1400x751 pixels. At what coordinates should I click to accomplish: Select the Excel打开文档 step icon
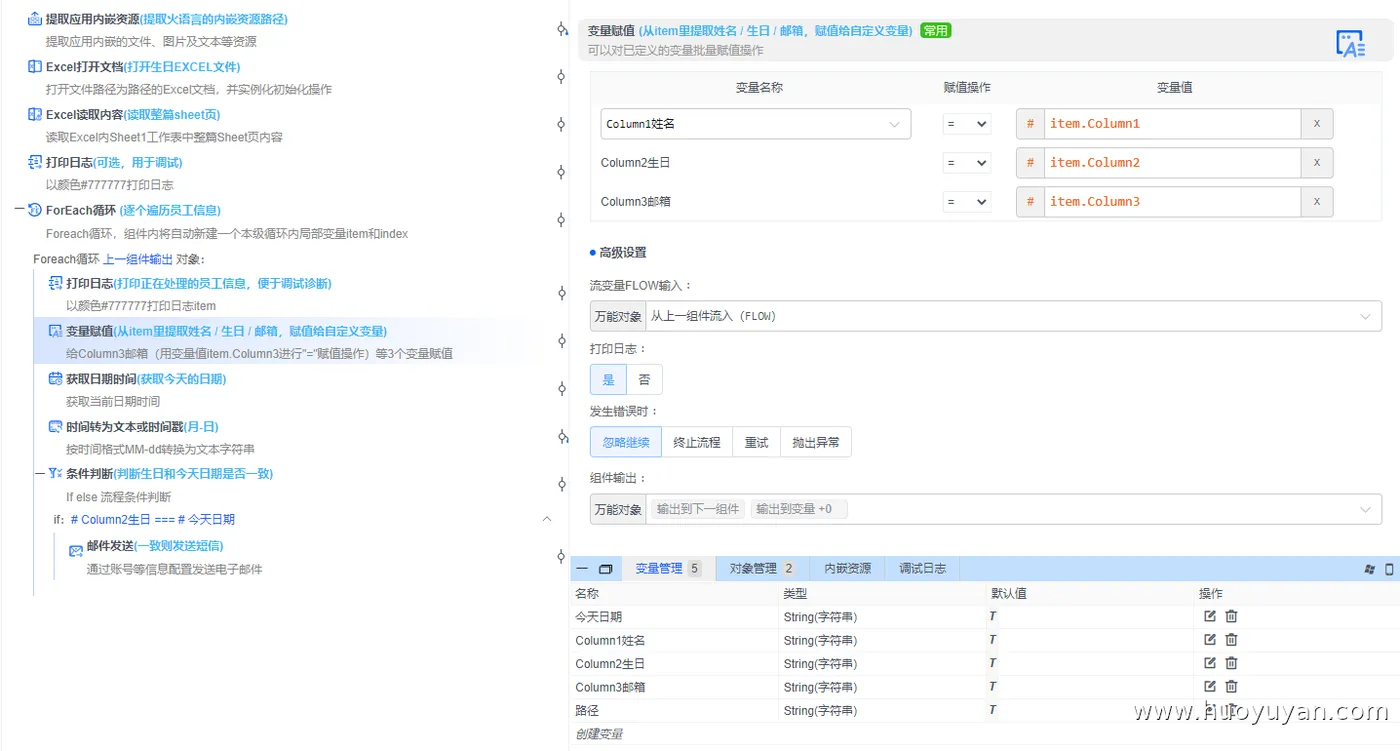click(x=35, y=67)
